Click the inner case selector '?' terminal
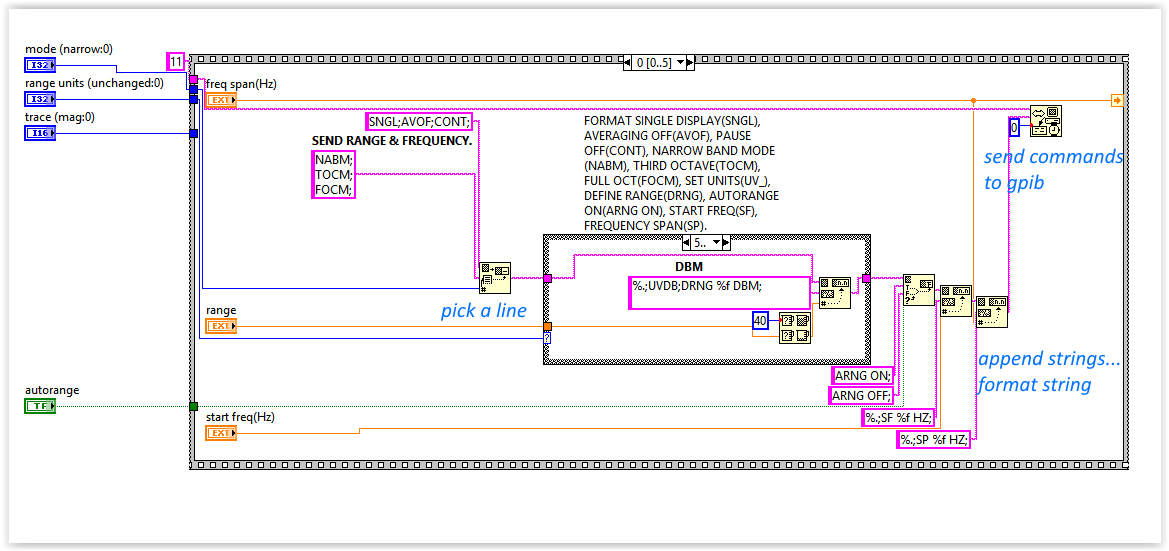1169x551 pixels. pyautogui.click(x=548, y=339)
